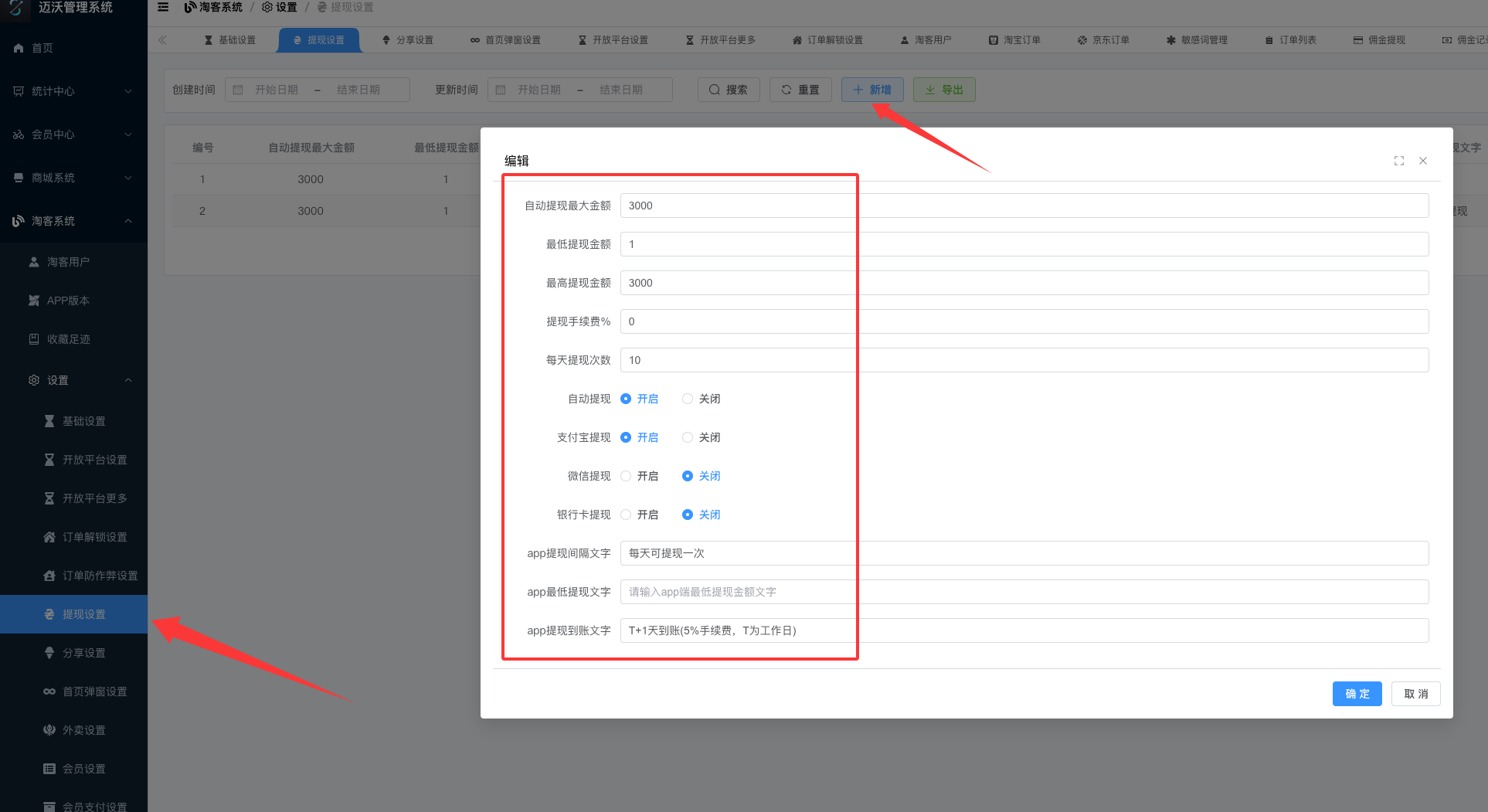Click the double-chevron tab scroll-left icon
The image size is (1488, 812).
pos(162,40)
